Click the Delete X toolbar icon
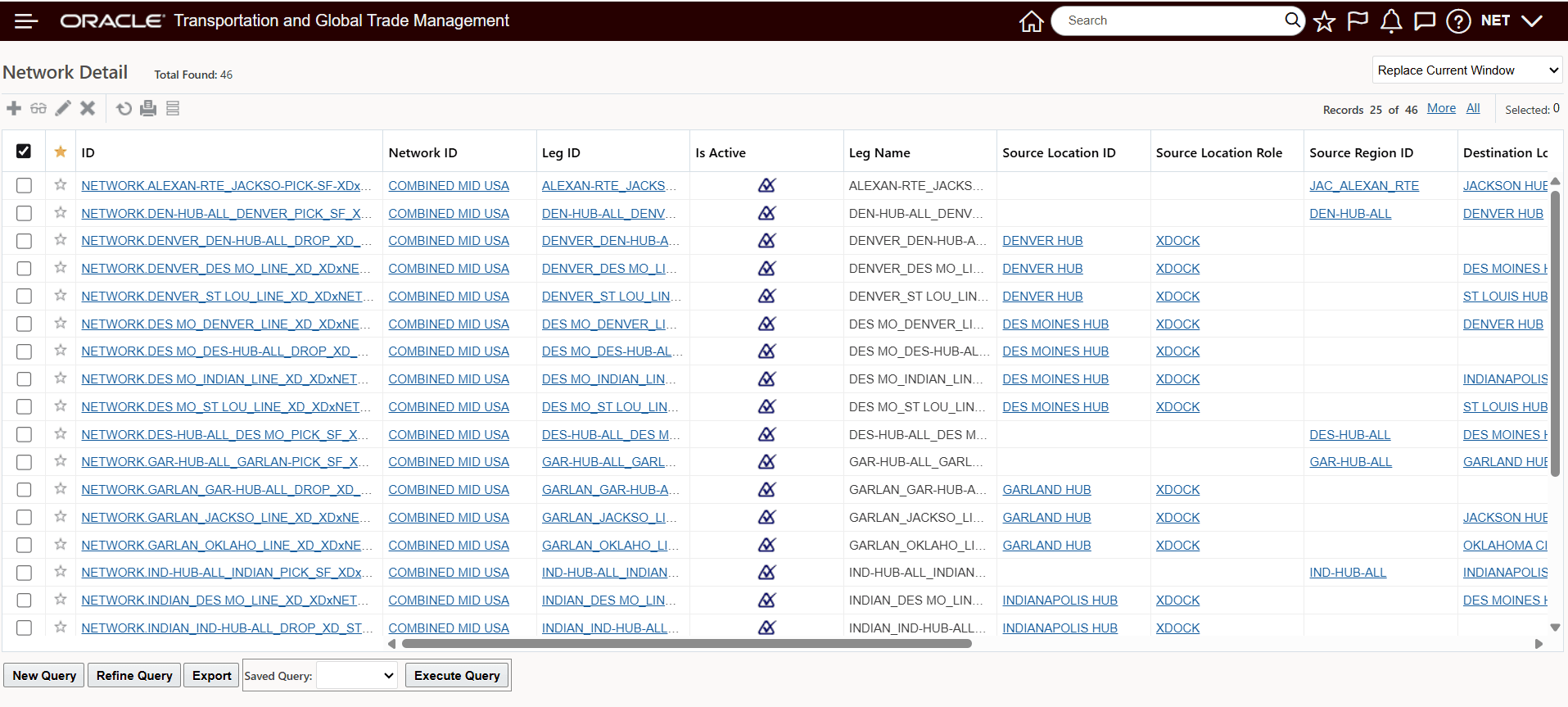The height and width of the screenshot is (707, 1568). coord(88,108)
